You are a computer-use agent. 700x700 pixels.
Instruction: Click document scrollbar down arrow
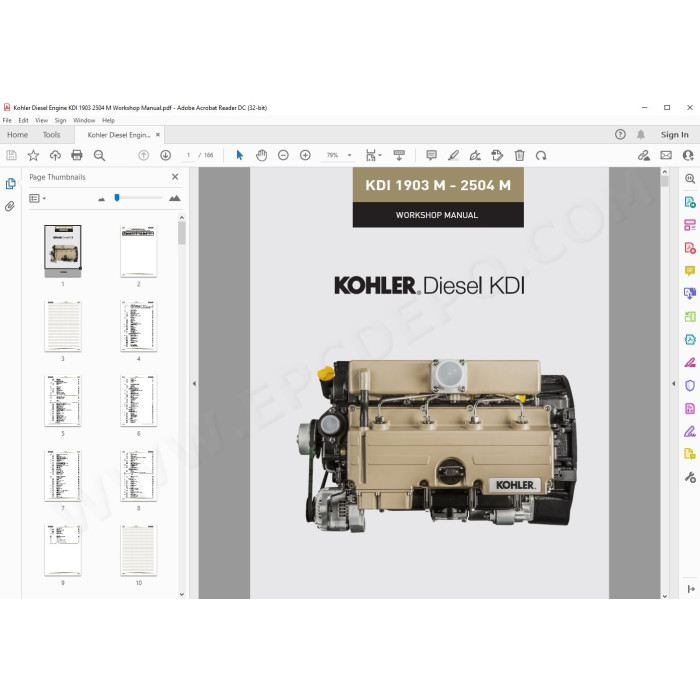pyautogui.click(x=665, y=596)
